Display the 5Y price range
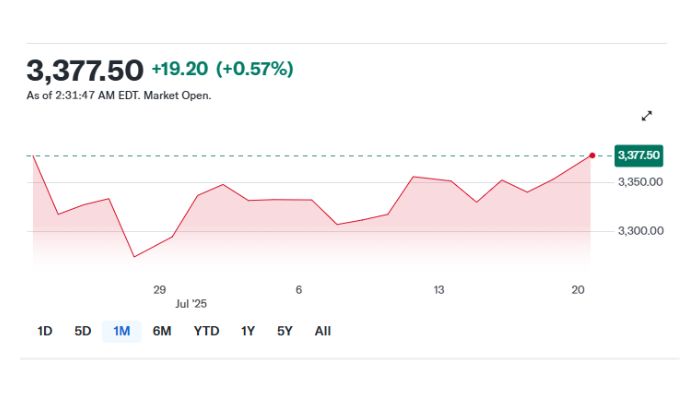700x400 pixels. (x=286, y=331)
